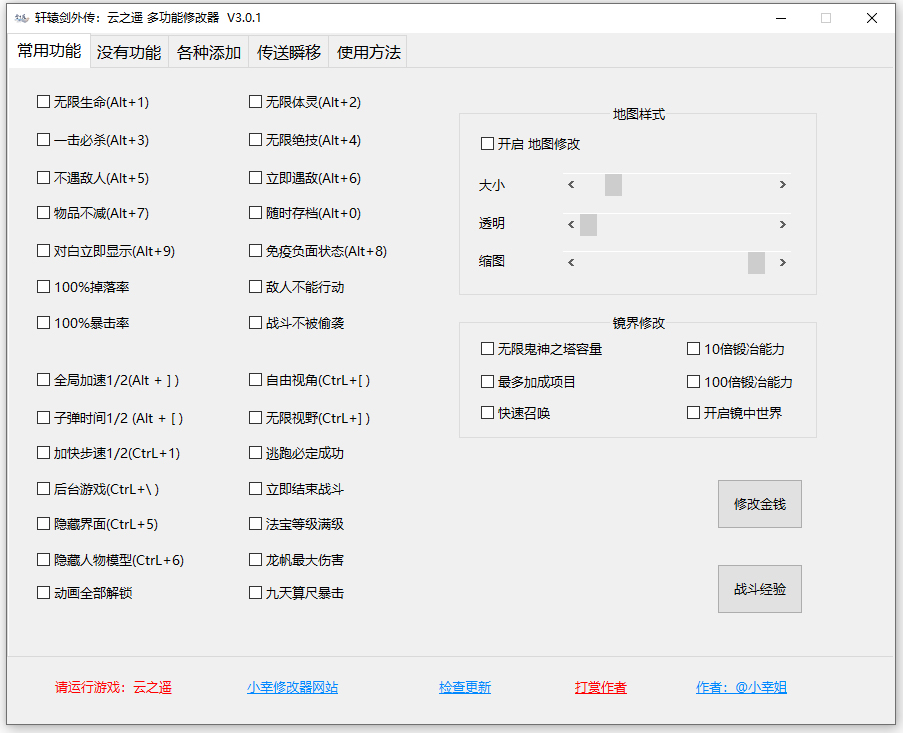This screenshot has height=733, width=903.
Task: Enable 10倍锻冶能力 cheat
Action: pos(693,348)
